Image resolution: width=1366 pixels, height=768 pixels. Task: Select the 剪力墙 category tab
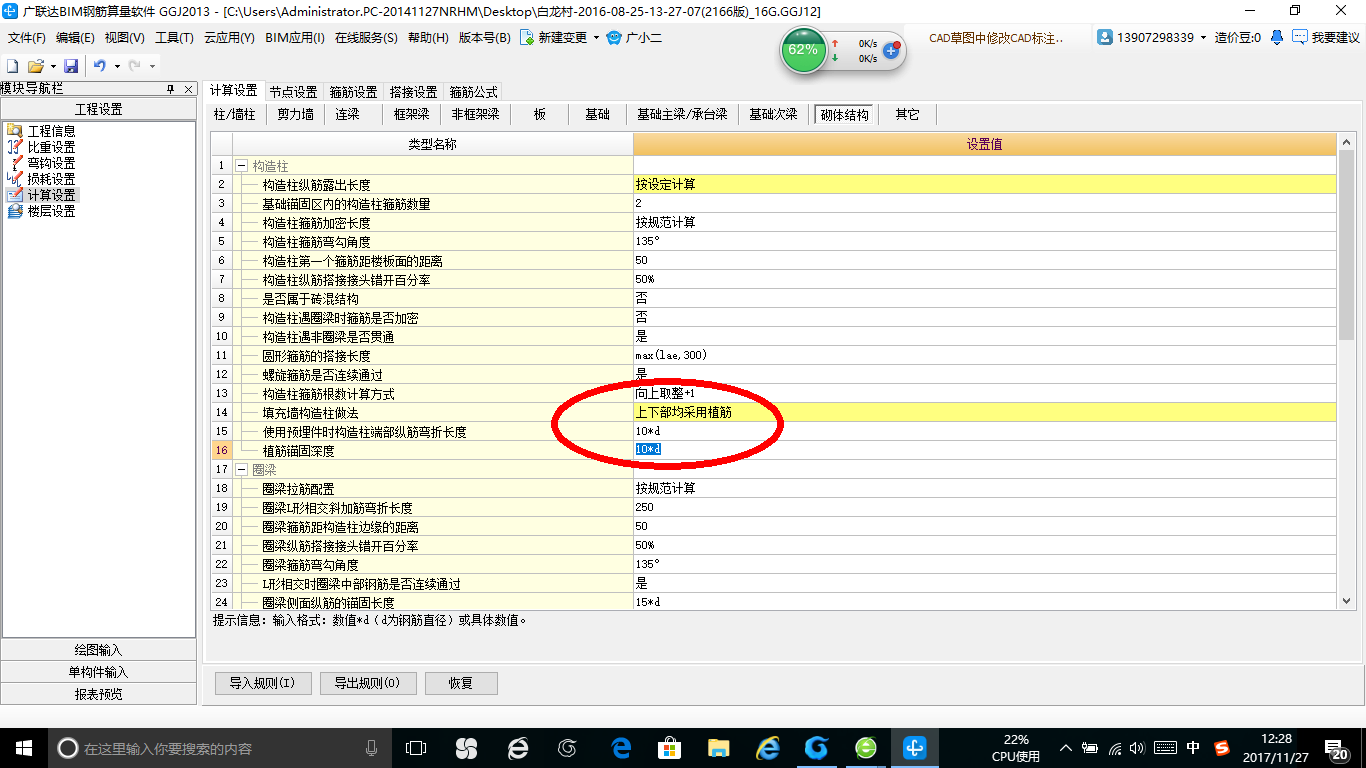tap(295, 114)
